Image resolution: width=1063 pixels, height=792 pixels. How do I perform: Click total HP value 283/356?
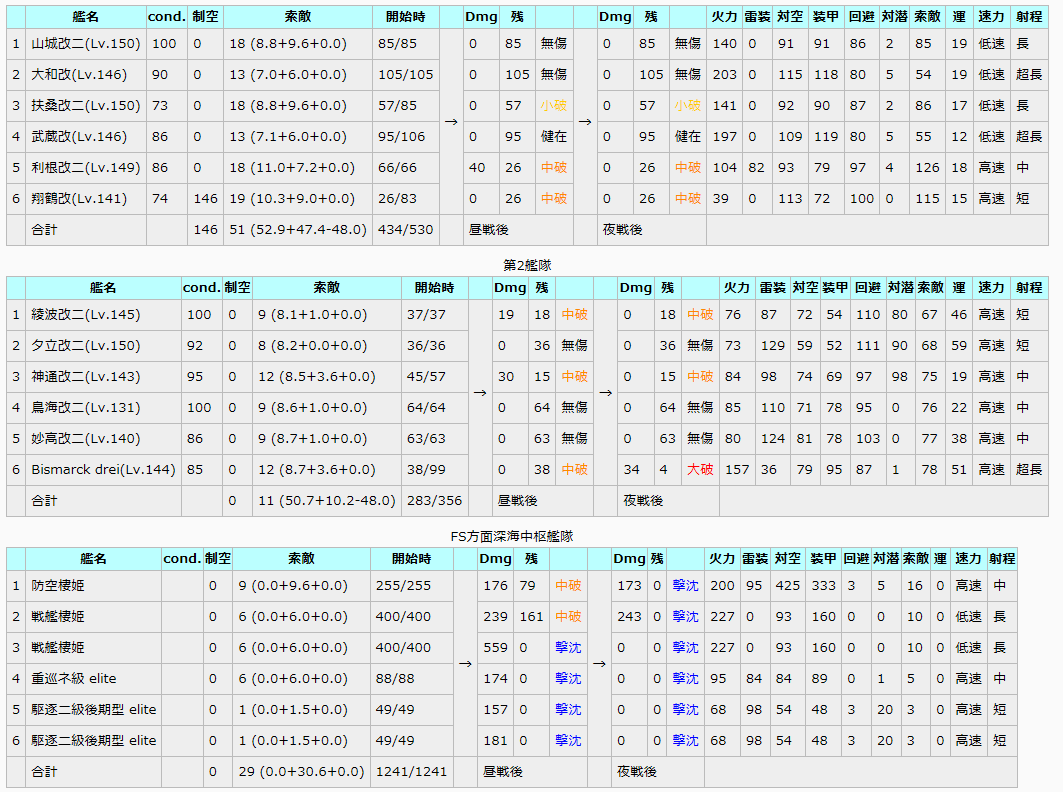[x=435, y=500]
